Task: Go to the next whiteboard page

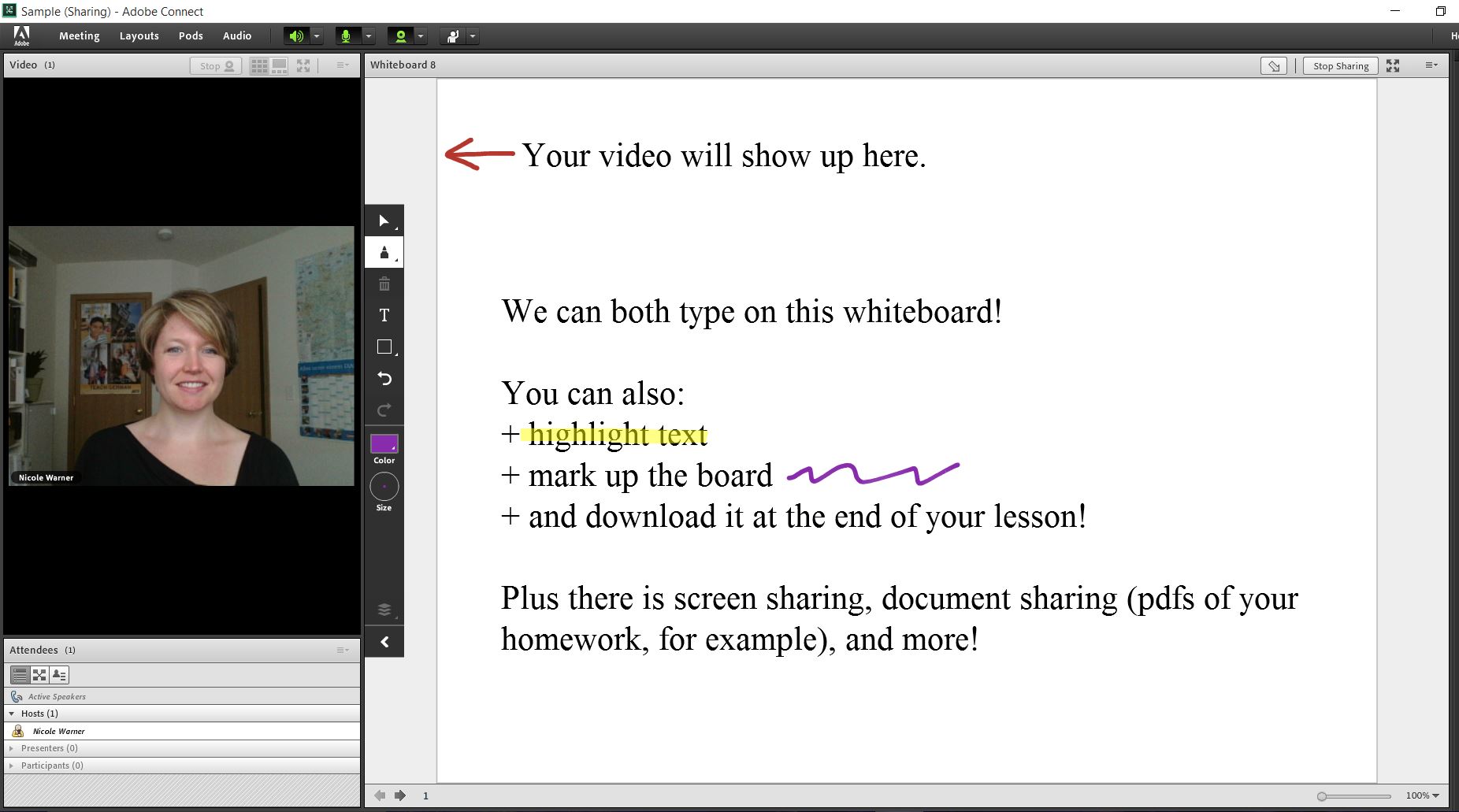Action: (x=400, y=795)
